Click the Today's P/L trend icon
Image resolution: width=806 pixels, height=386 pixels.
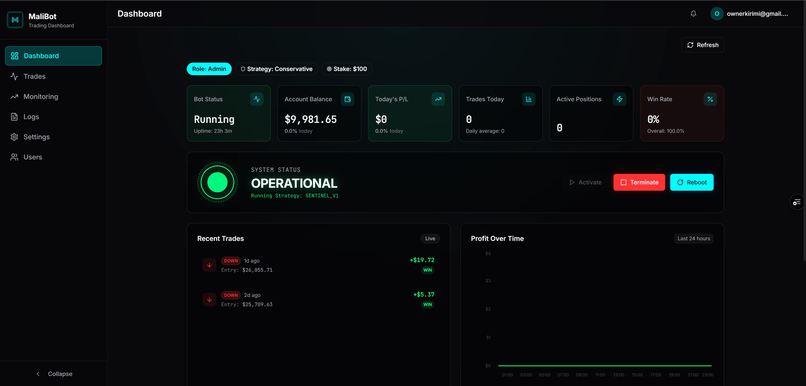438,99
